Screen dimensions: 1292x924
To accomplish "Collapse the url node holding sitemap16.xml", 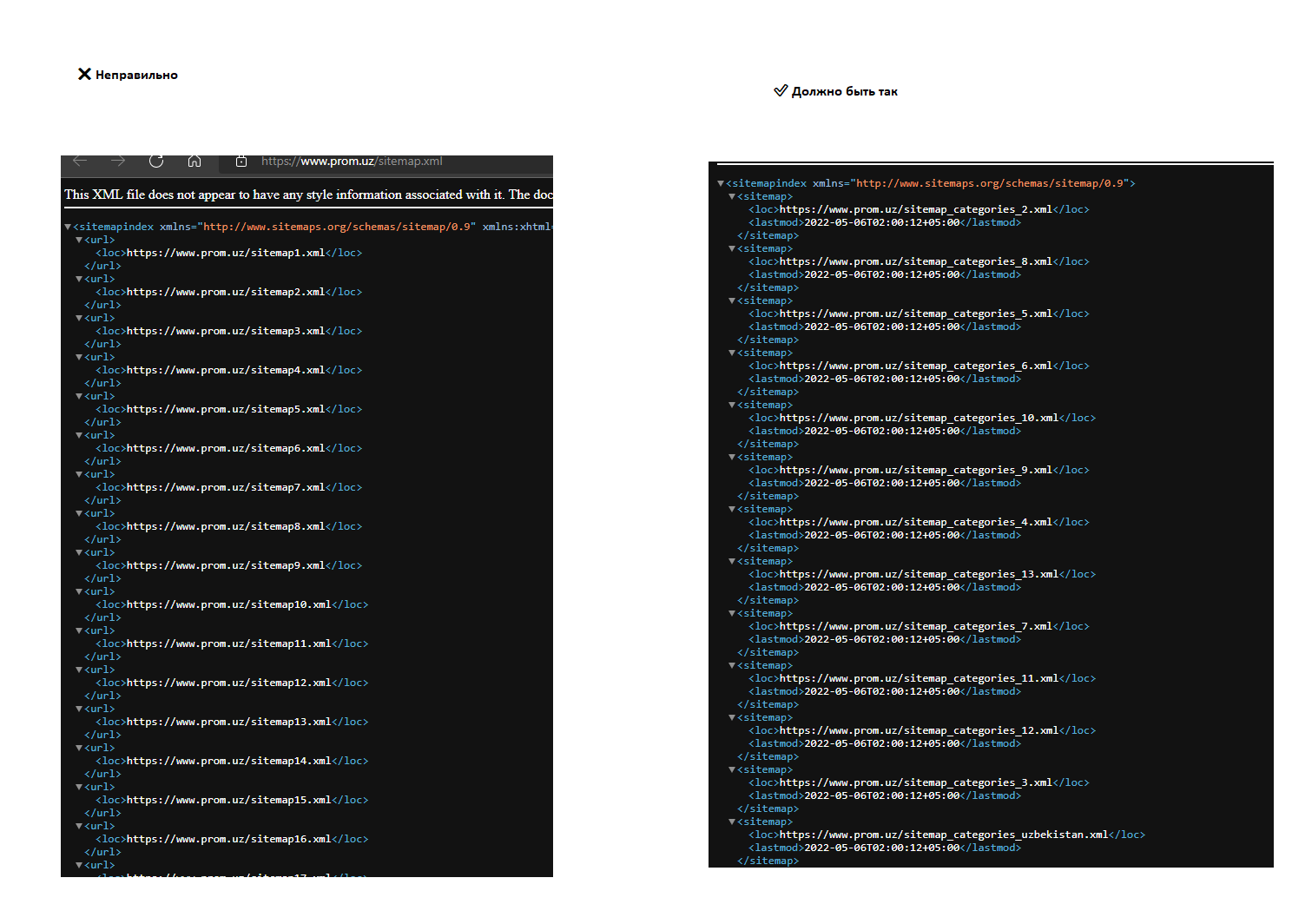I will [79, 826].
